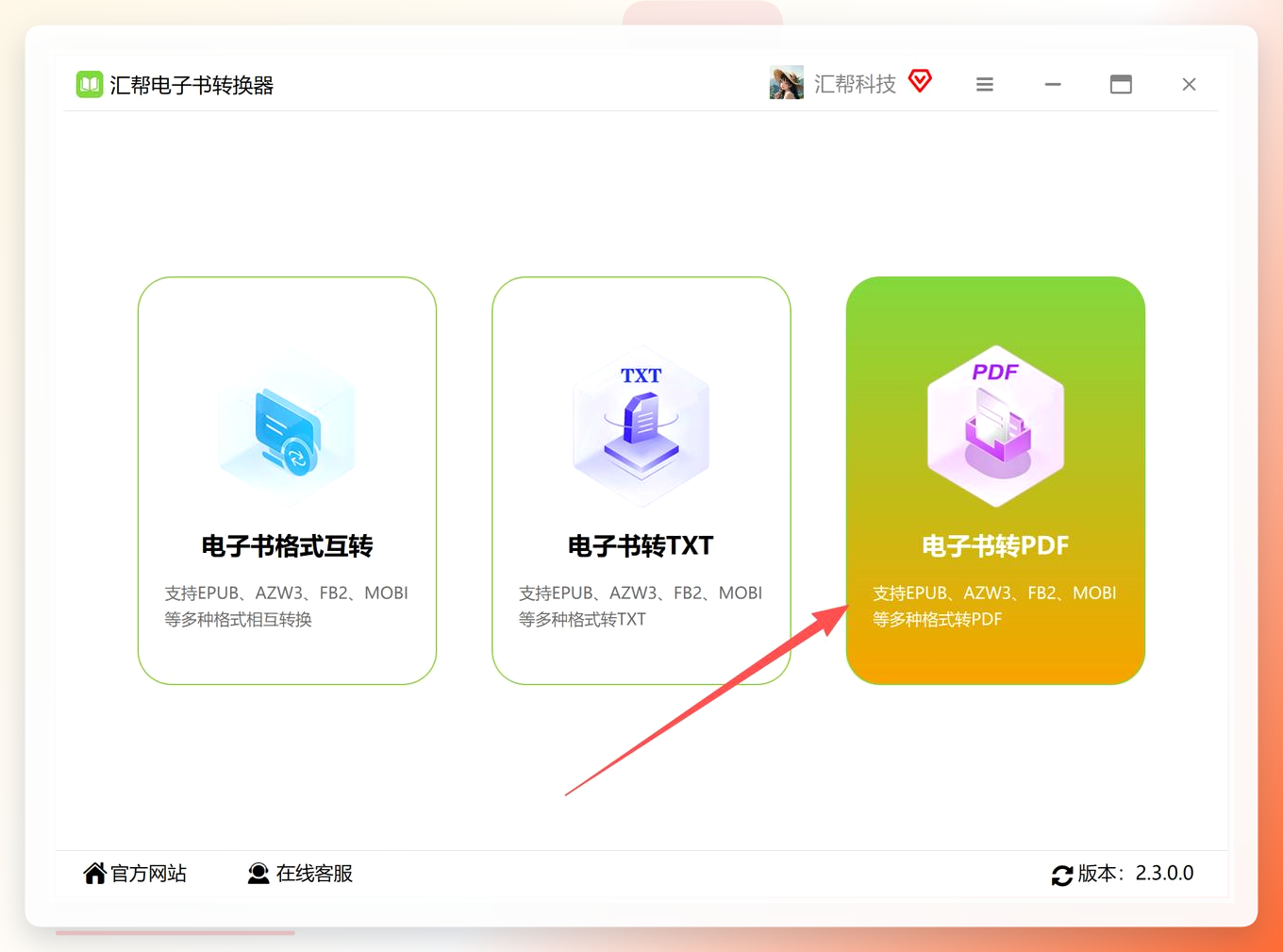Click the refresh icon to check for updates
The width and height of the screenshot is (1283, 952).
[x=1062, y=876]
